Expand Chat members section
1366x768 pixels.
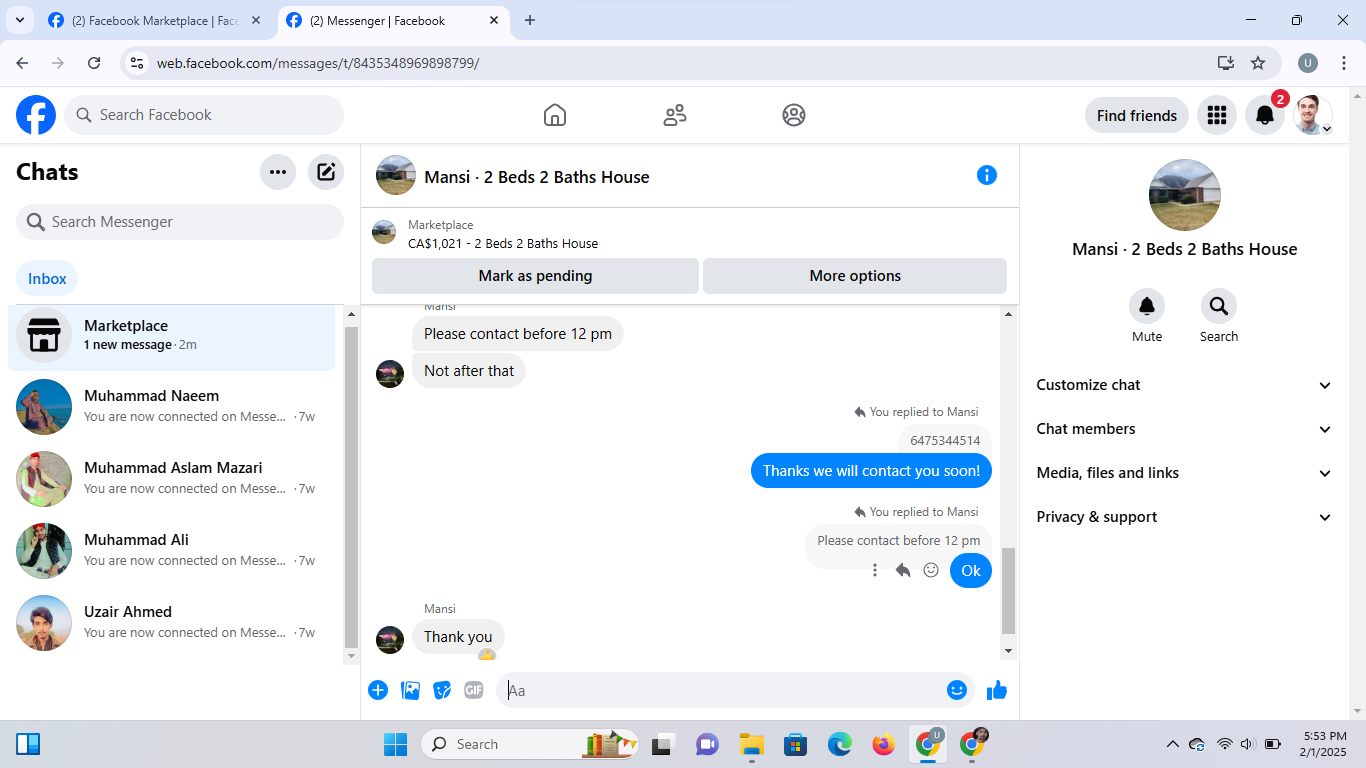pyautogui.click(x=1185, y=429)
